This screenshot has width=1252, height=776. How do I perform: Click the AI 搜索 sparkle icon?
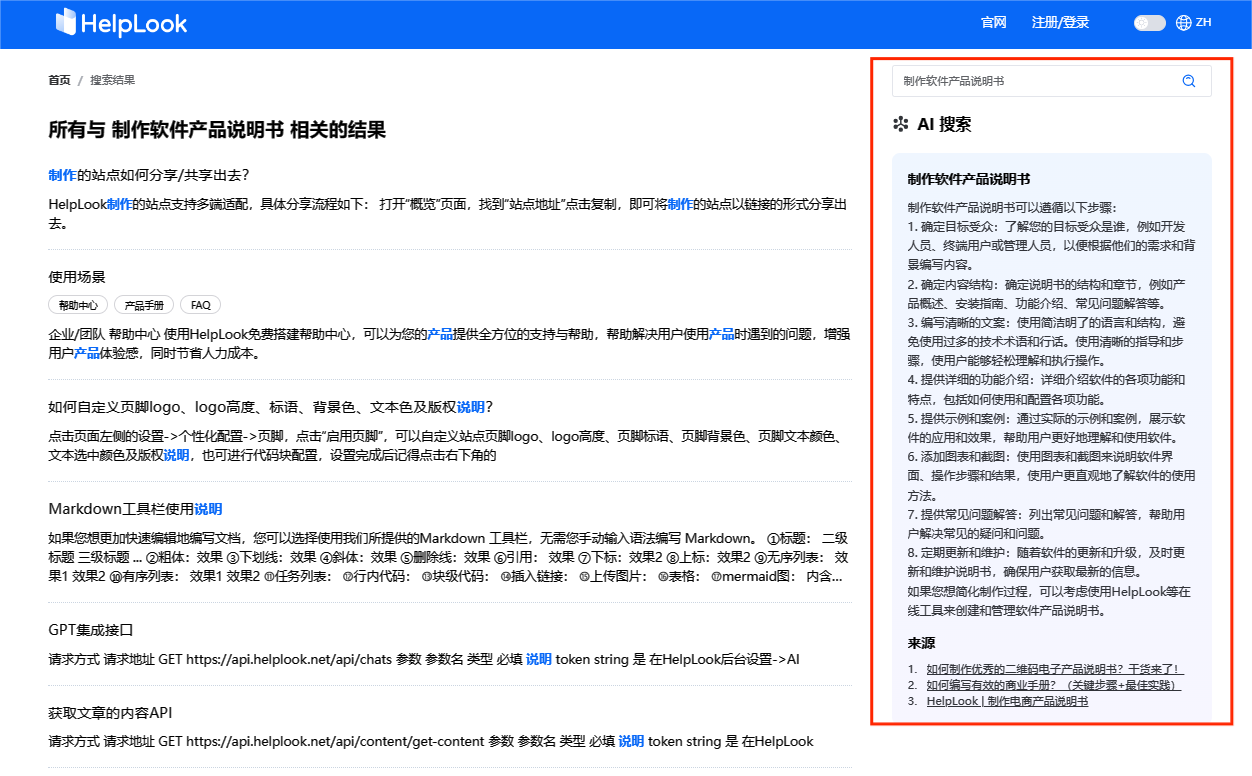tap(901, 125)
